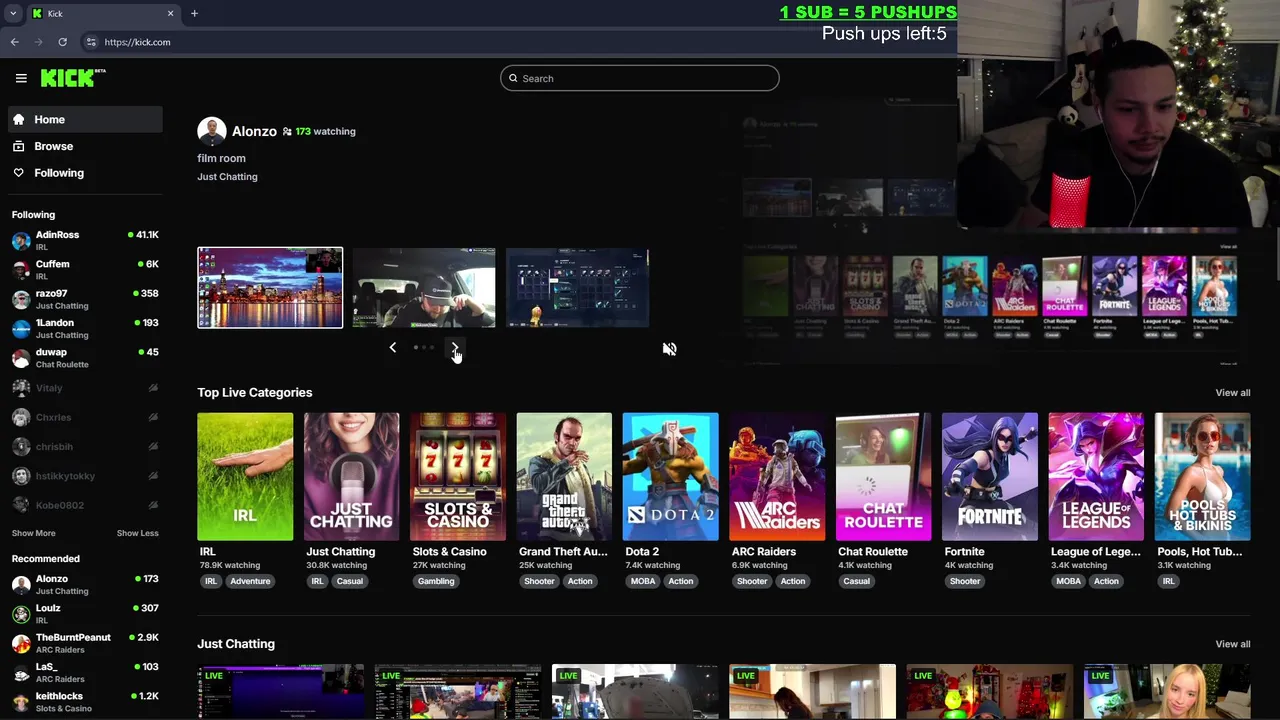
Task: Go to previous featured stream
Action: (x=393, y=347)
